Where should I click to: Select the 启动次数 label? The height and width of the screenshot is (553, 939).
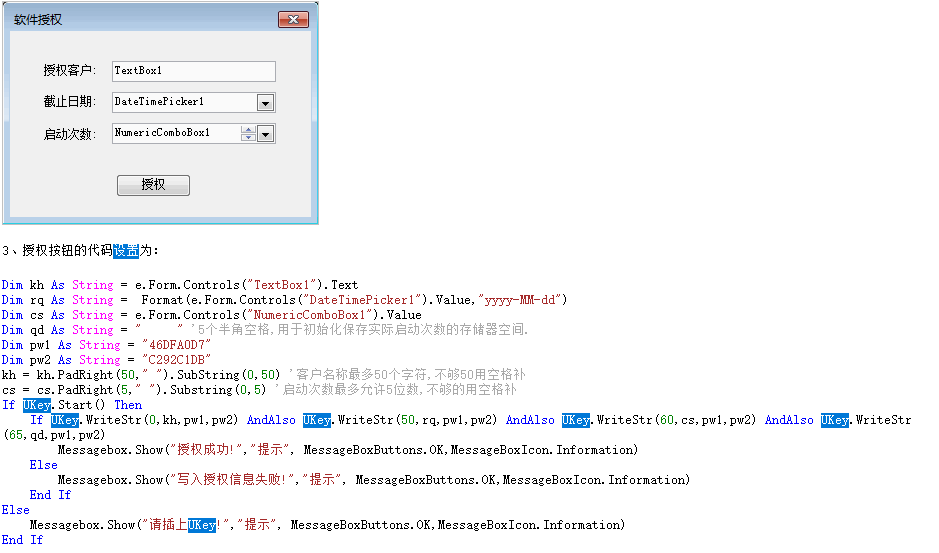tap(69, 134)
